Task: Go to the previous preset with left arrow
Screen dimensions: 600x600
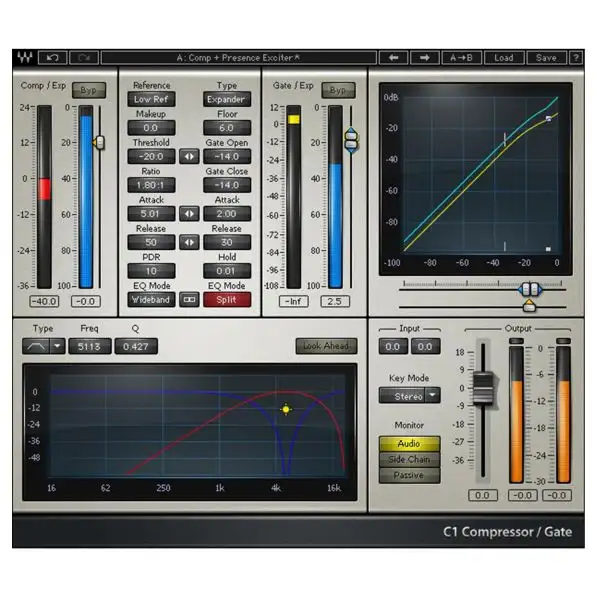Action: tap(394, 58)
